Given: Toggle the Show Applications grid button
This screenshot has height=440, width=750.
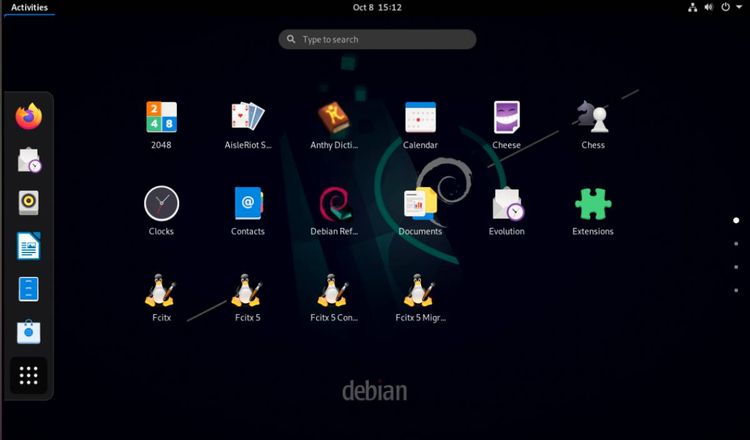Looking at the screenshot, I should [29, 375].
